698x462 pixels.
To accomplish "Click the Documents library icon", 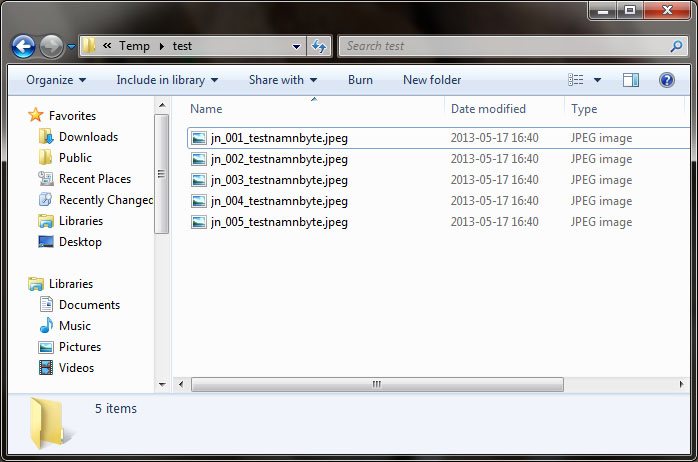I will click(46, 304).
